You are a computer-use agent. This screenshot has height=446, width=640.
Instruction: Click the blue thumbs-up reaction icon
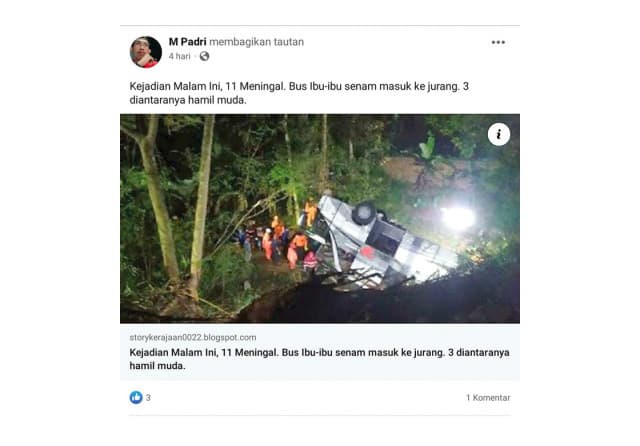(136, 397)
